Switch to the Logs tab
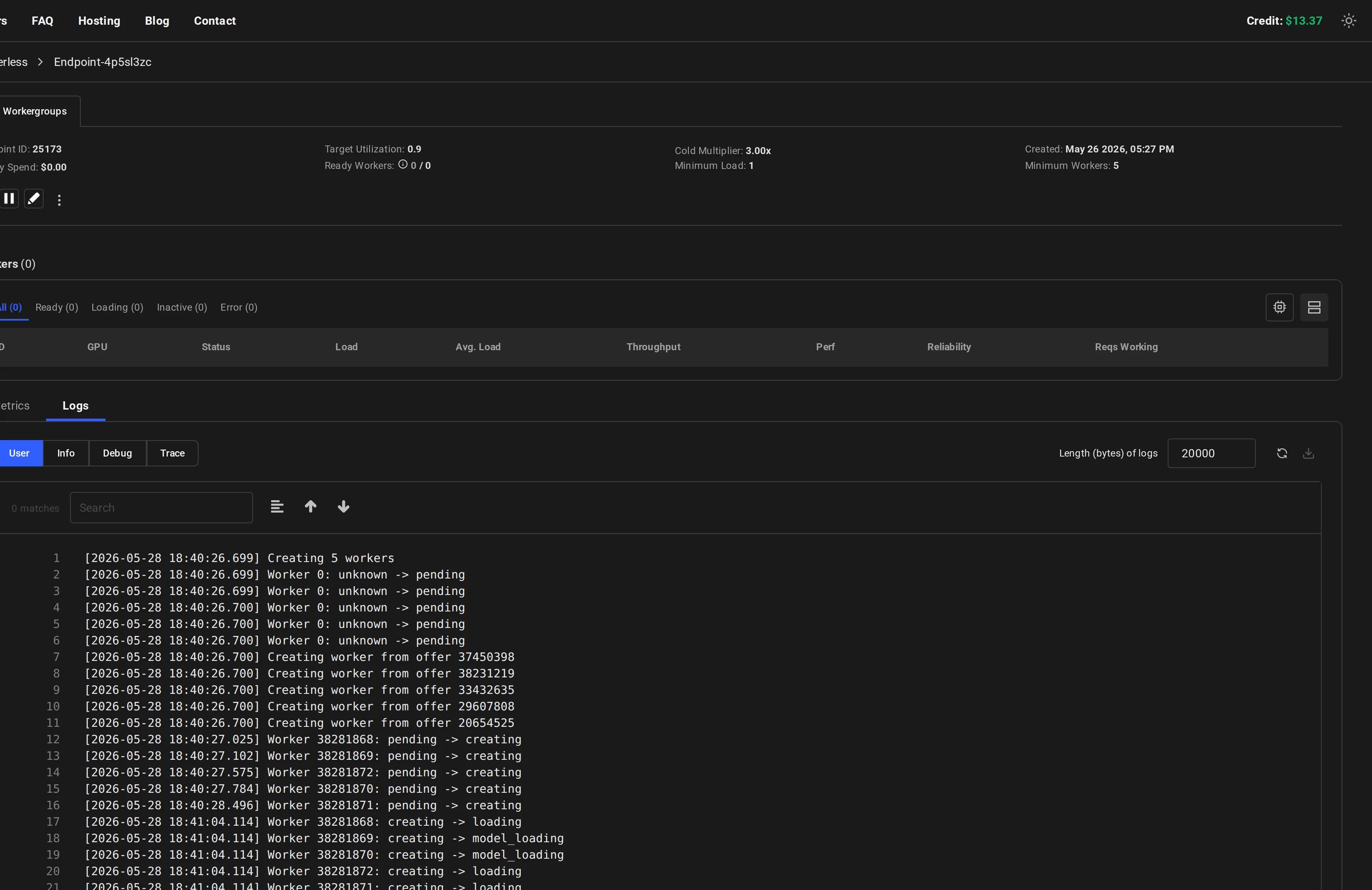The width and height of the screenshot is (1372, 890). pos(75,406)
